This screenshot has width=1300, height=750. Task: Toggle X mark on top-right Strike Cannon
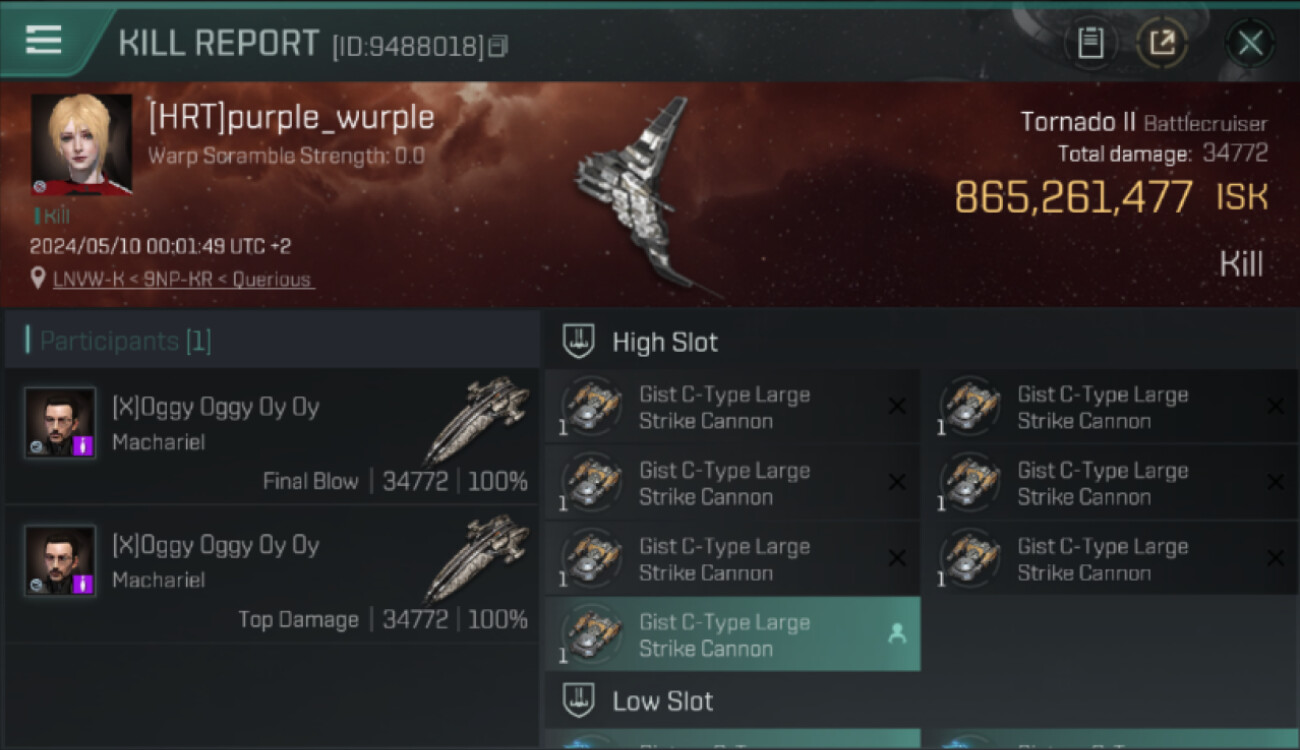tap(1275, 406)
